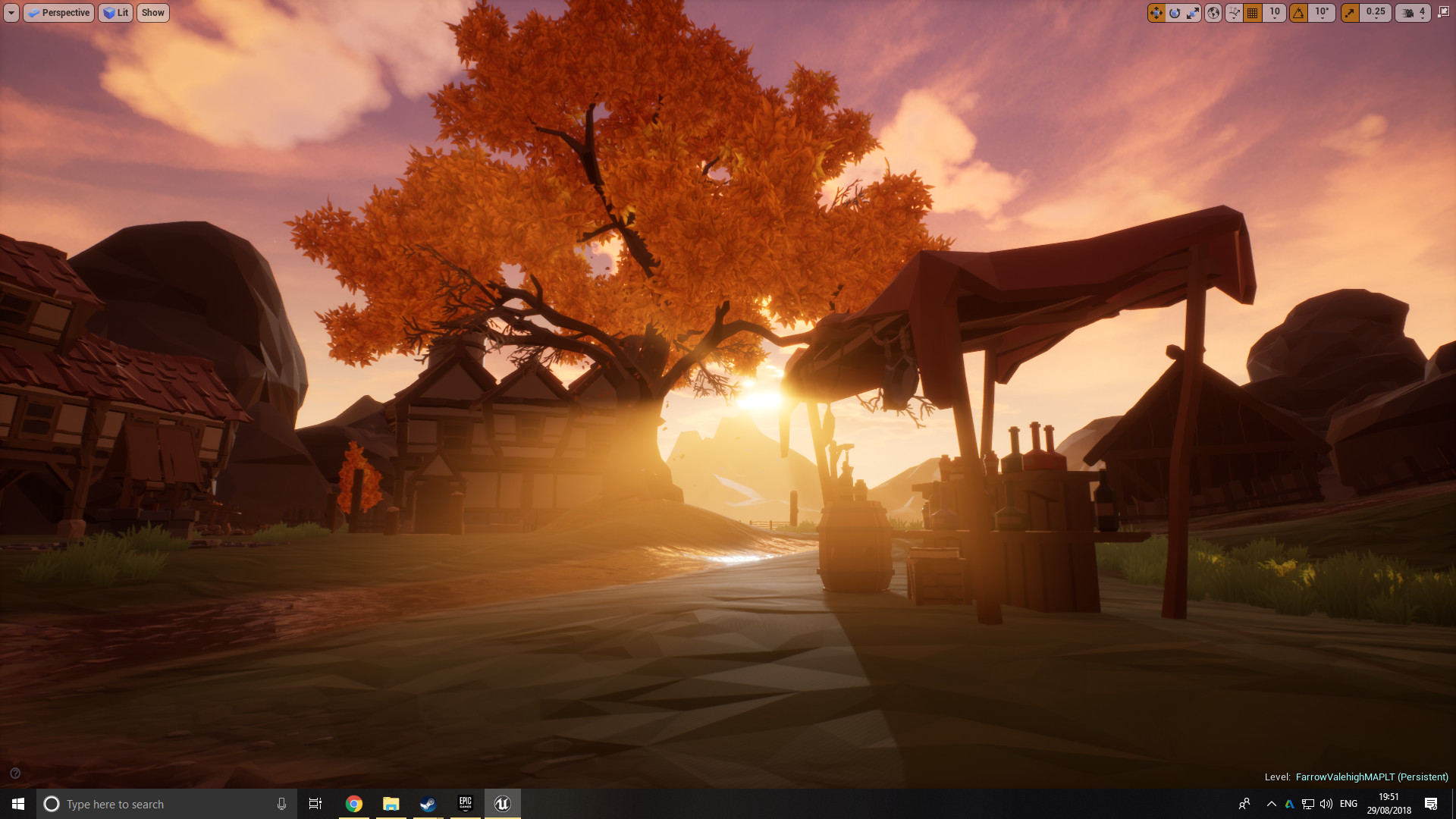Image resolution: width=1456 pixels, height=819 pixels.
Task: Open the grid snap size dropdown showing 10
Action: 1275,12
